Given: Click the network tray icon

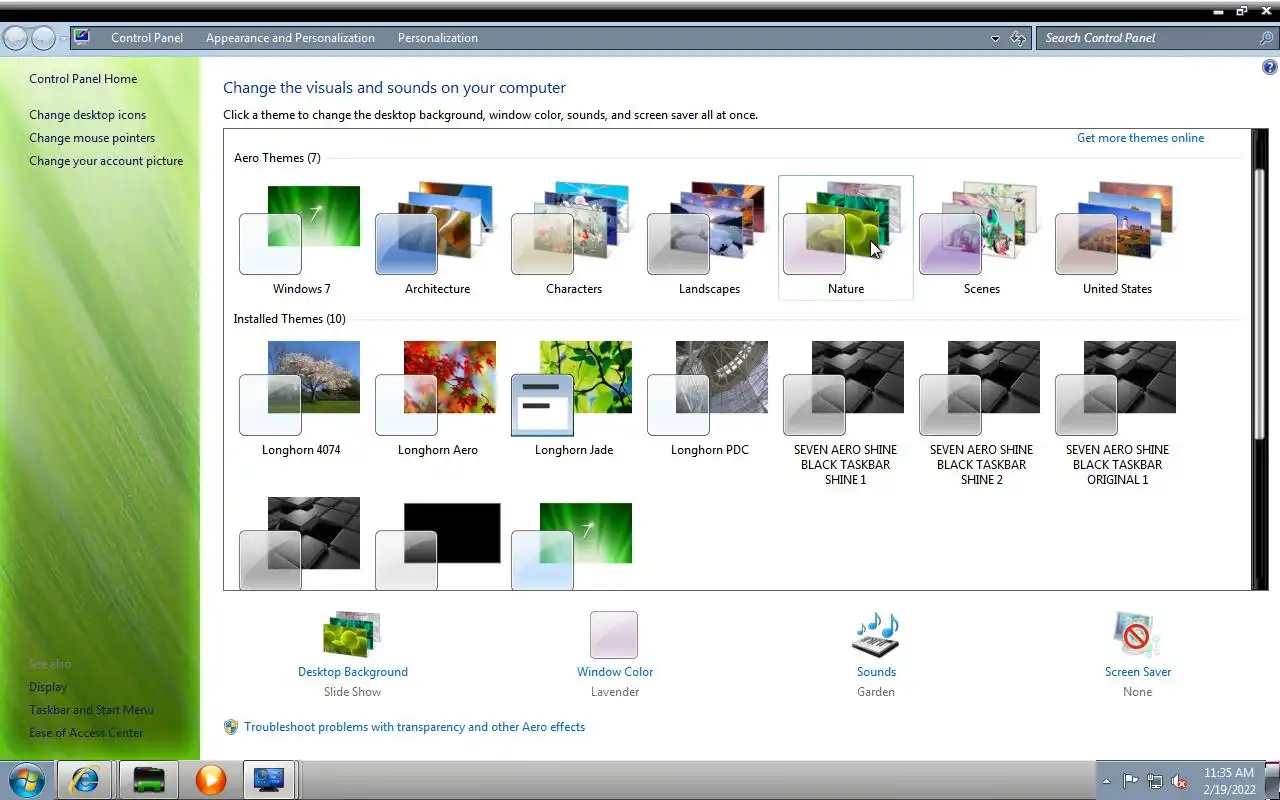Looking at the screenshot, I should 1155,781.
